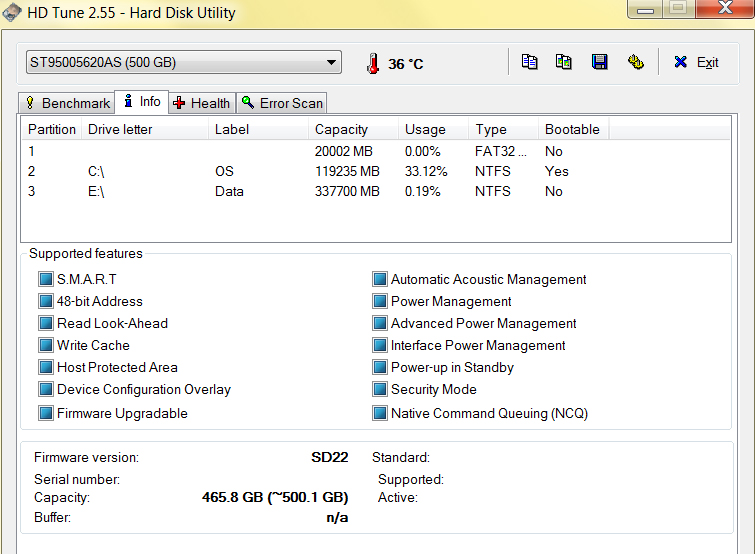
Task: Click the OS label cell
Action: point(224,171)
